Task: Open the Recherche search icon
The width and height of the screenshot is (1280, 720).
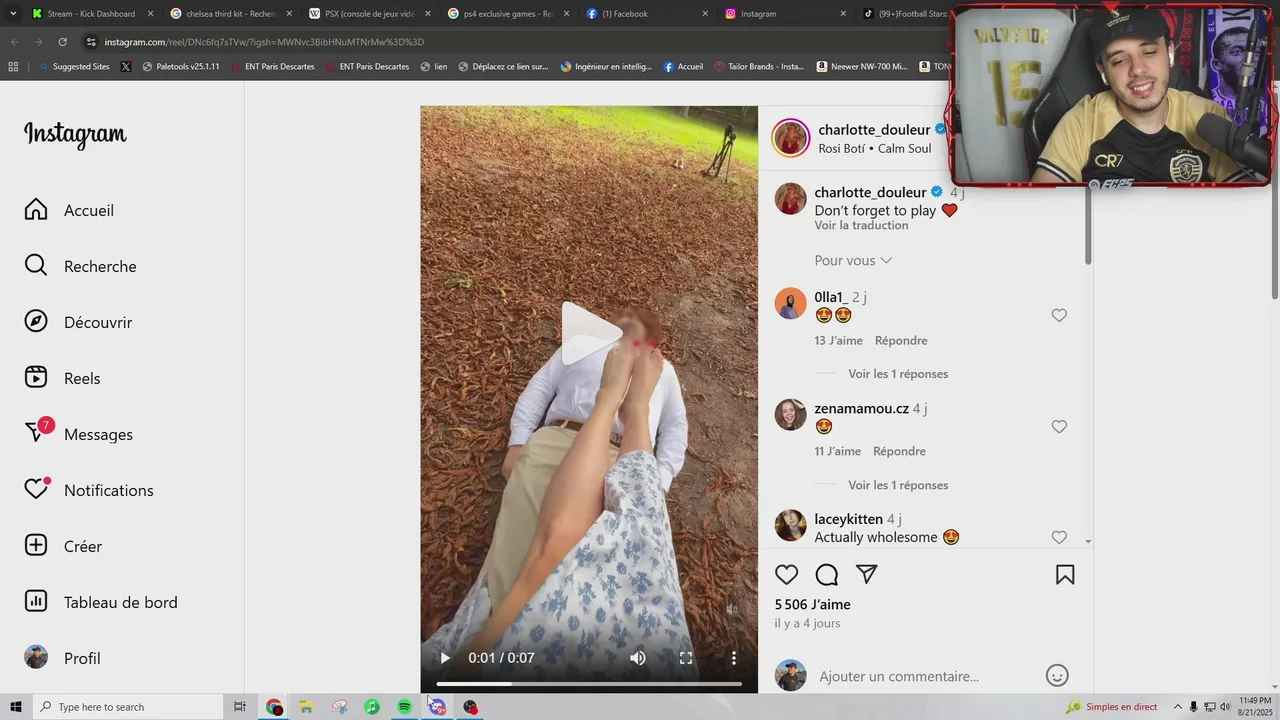Action: pyautogui.click(x=36, y=266)
